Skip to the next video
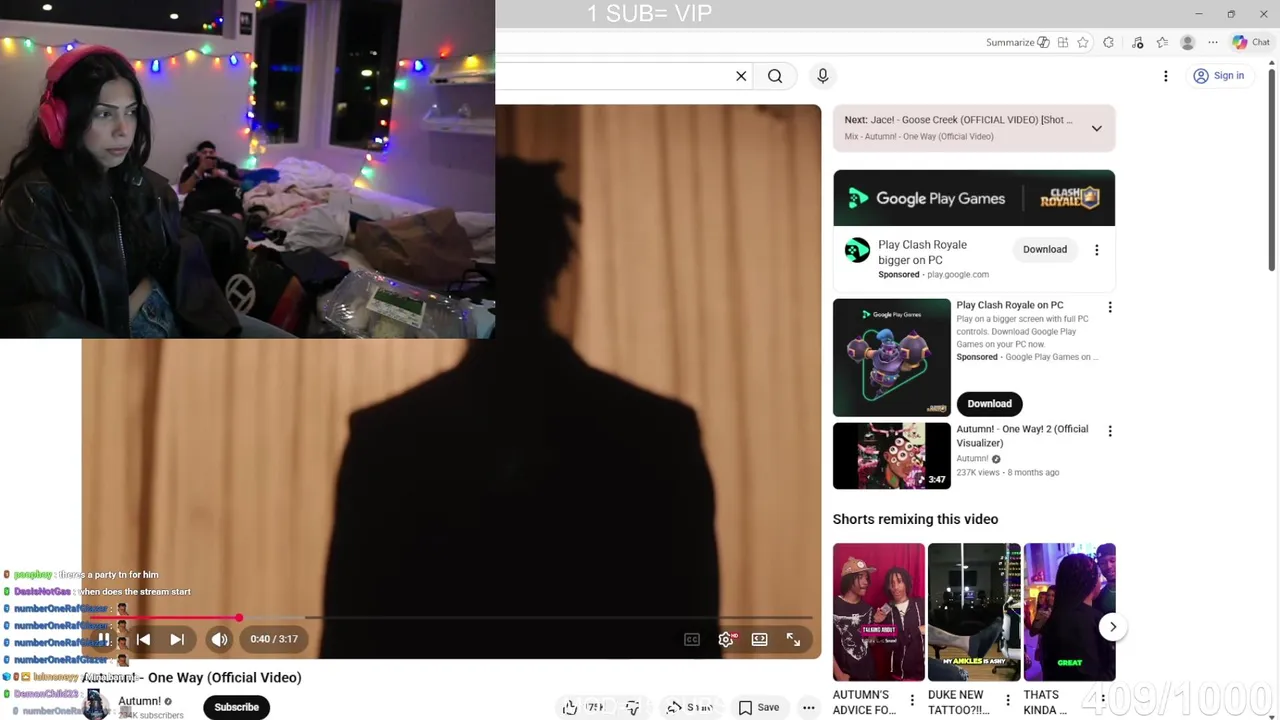Viewport: 1280px width, 720px height. [x=177, y=639]
